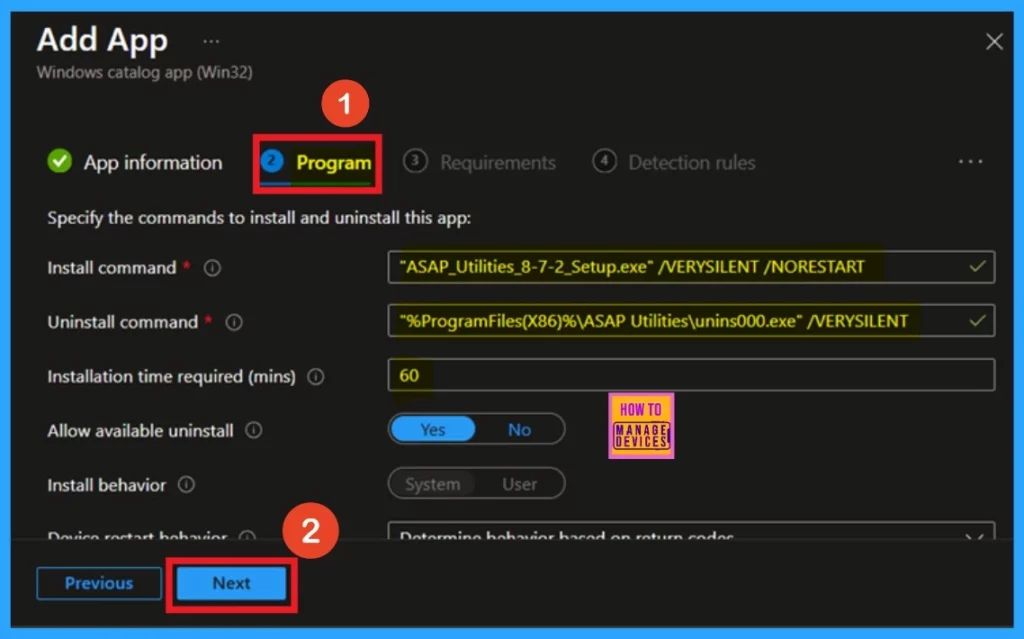The width and height of the screenshot is (1024, 639).
Task: Focus the Install command field
Action: (691, 267)
